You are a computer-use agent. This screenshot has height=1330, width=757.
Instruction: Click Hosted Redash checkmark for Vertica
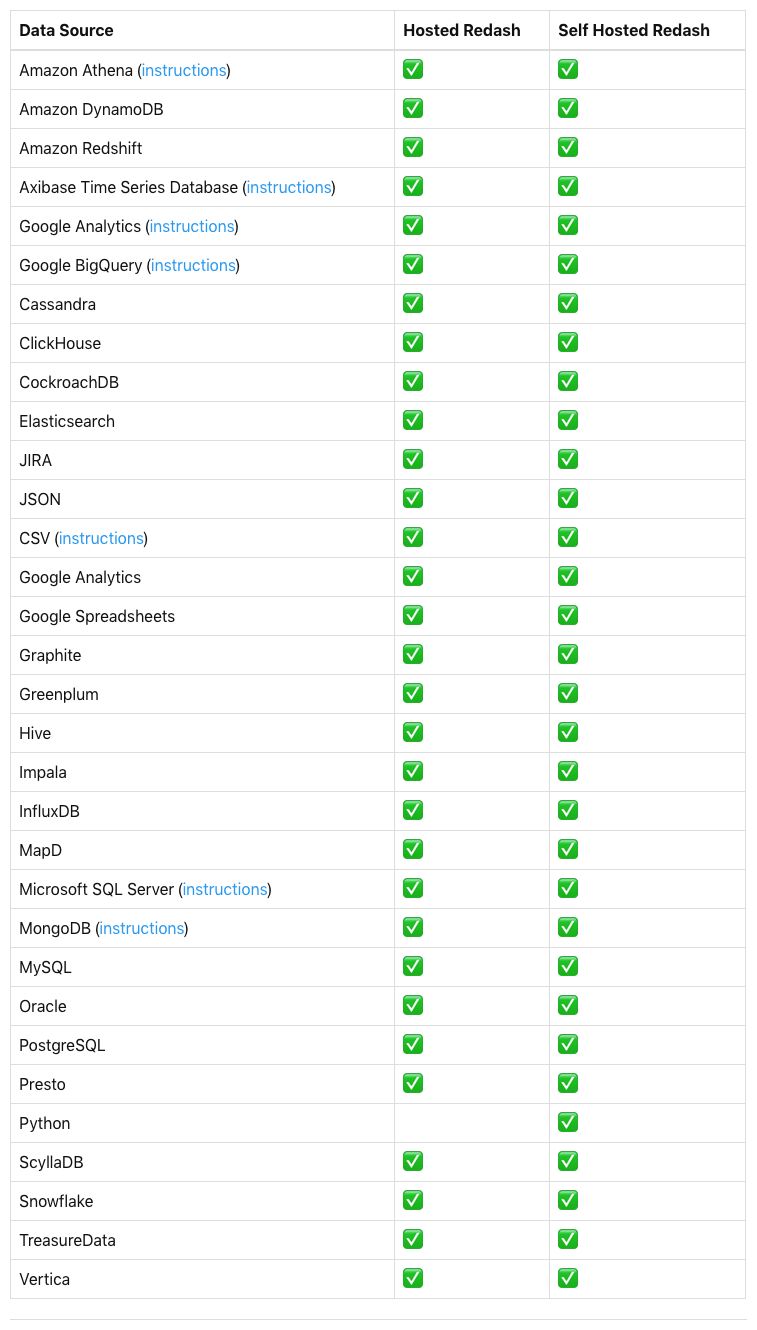click(413, 1278)
